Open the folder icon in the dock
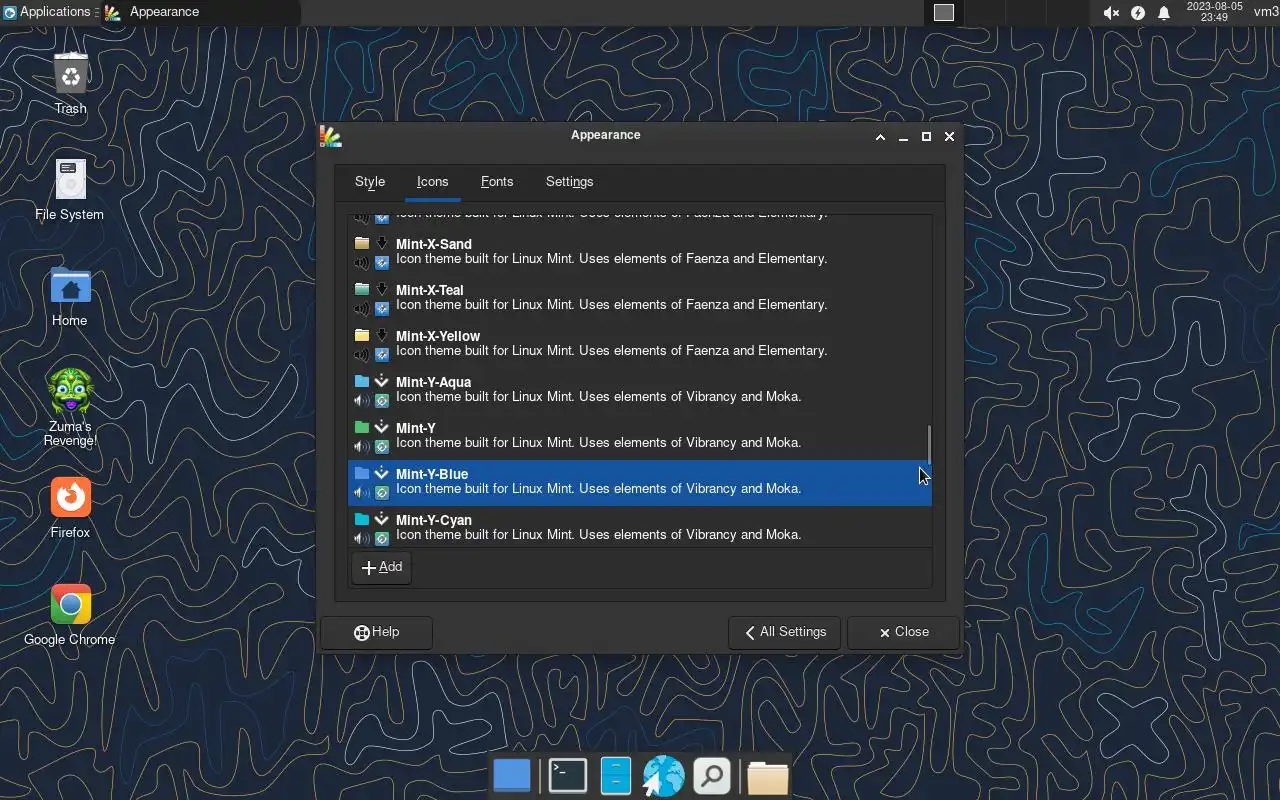1280x800 pixels. pyautogui.click(x=767, y=776)
